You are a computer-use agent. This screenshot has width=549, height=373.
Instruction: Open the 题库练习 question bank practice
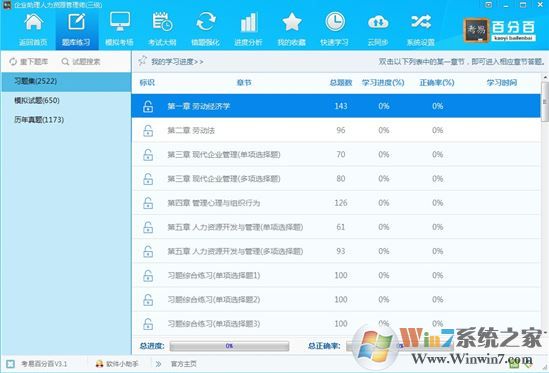(76, 30)
